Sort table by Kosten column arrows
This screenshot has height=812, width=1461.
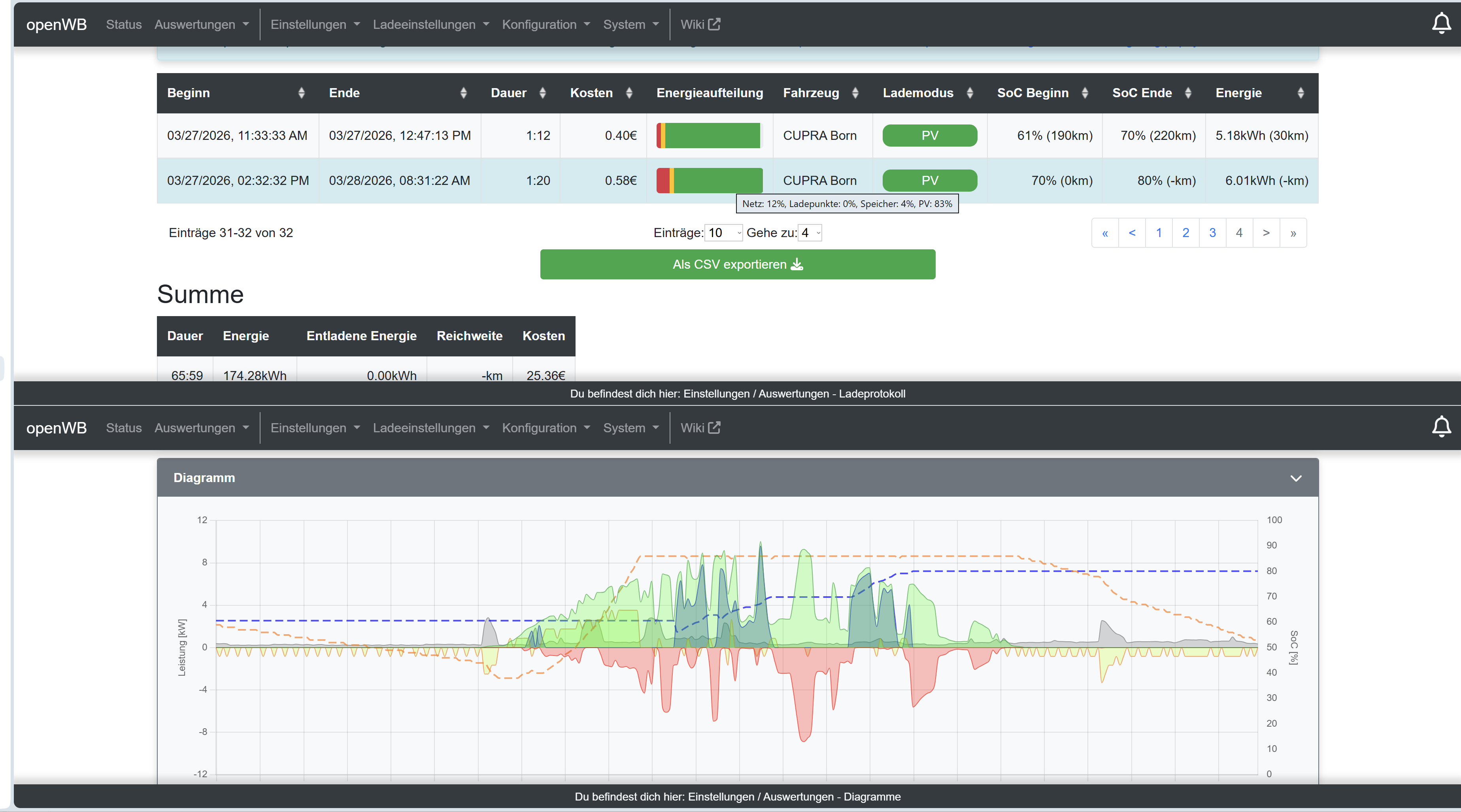coord(629,93)
